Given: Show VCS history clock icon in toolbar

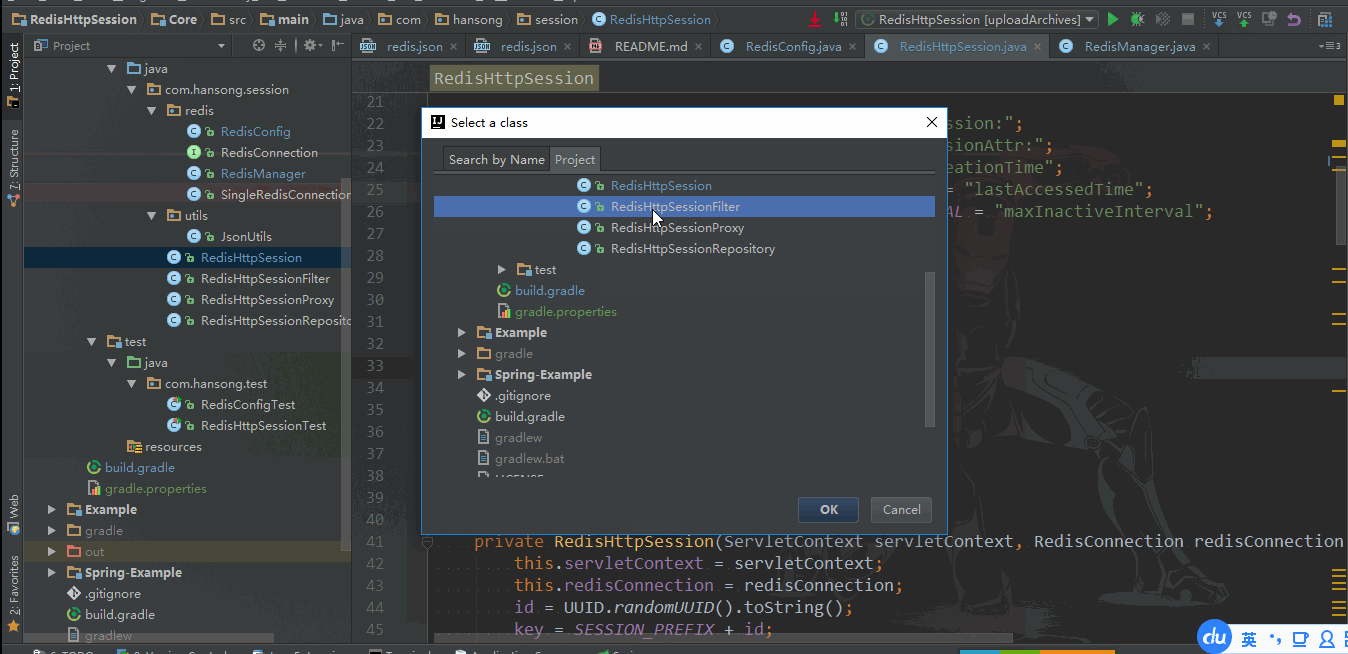Looking at the screenshot, I should [x=1269, y=19].
